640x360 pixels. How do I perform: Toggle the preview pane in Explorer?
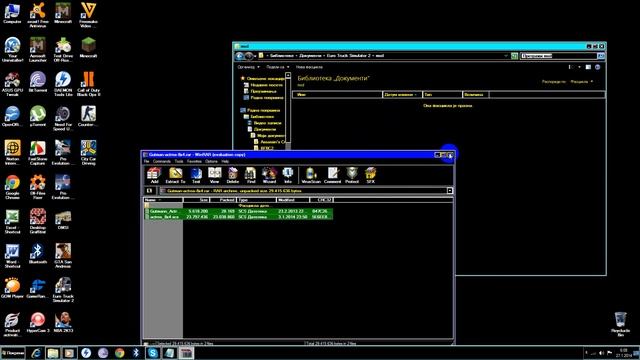[588, 67]
